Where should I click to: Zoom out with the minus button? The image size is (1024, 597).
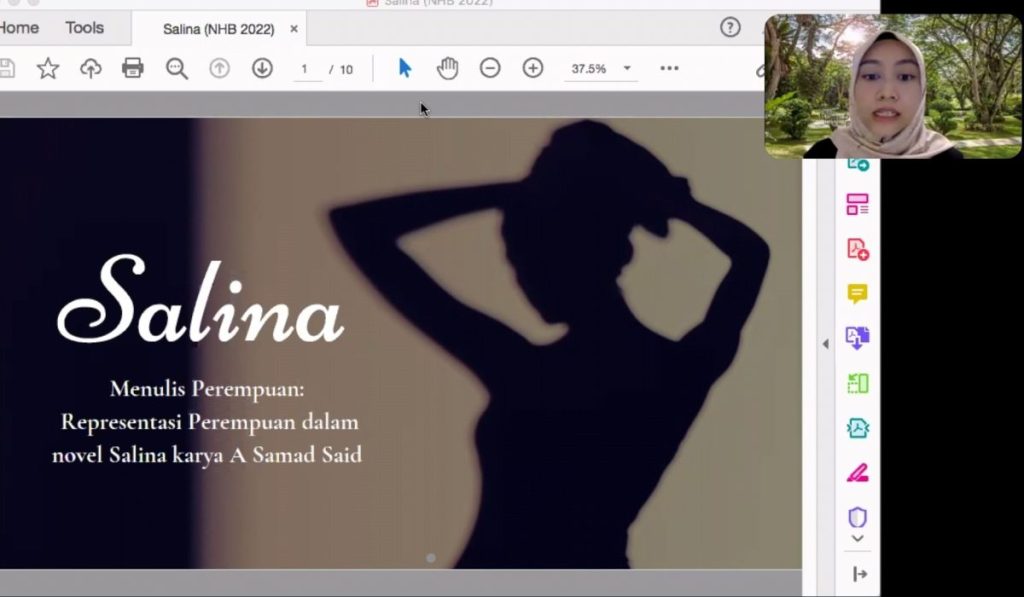490,68
